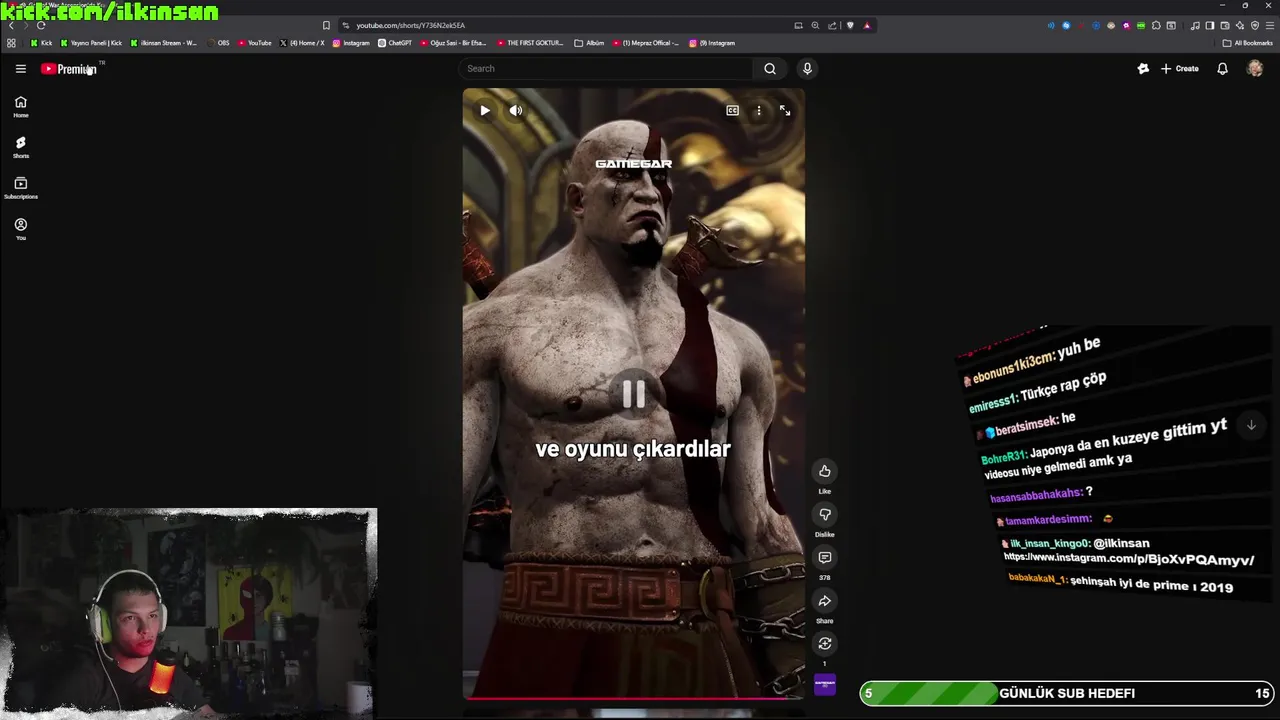This screenshot has width=1280, height=720.
Task: Open the Kick bookmark
Action: coord(41,43)
